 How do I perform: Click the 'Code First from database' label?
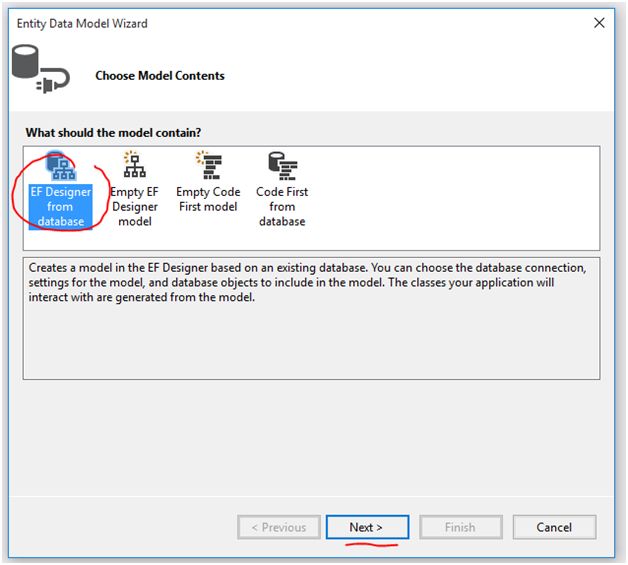pos(282,207)
